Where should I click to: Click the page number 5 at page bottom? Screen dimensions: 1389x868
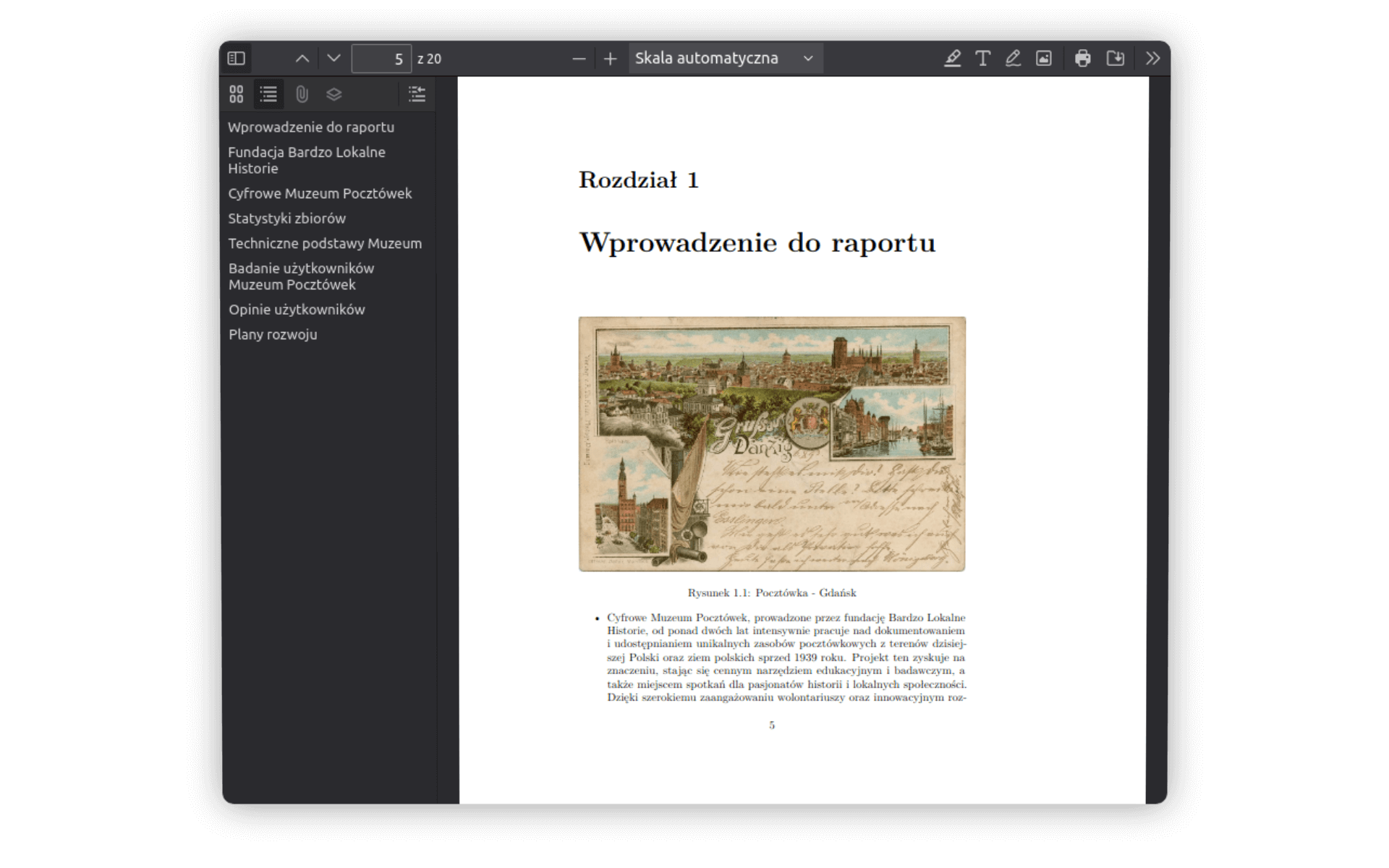772,726
